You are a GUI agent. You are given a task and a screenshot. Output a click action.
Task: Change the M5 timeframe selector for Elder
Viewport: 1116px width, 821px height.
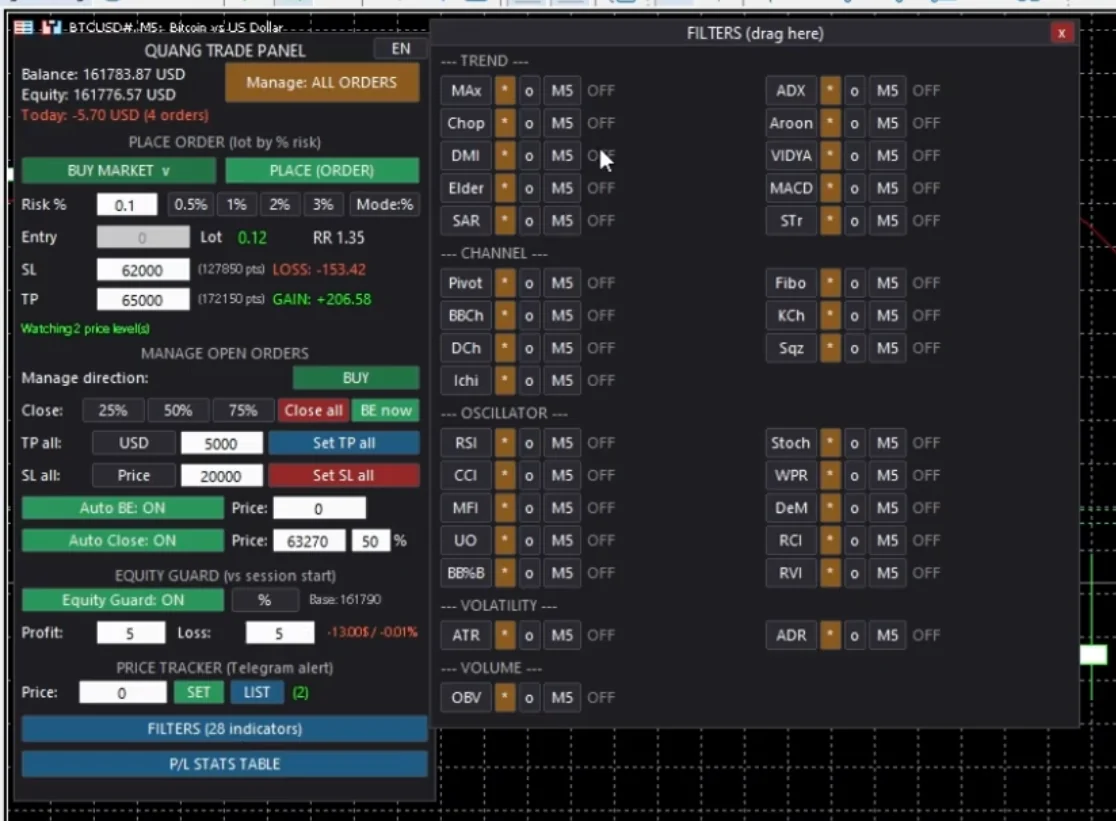[562, 189]
